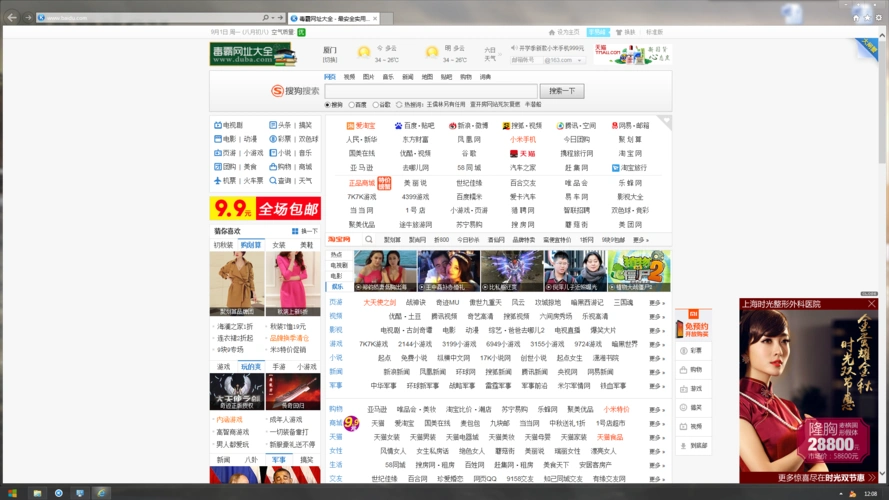Screen dimensions: 889x500
Task: Click the 购物 shopping bag icon in left panel
Action: pos(273,167)
